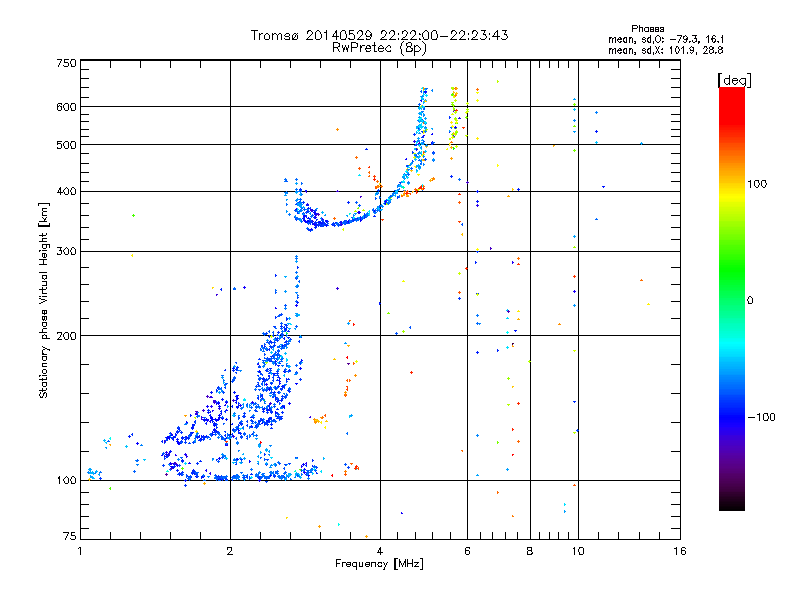This screenshot has width=800, height=600.
Task: Click the x-axis '2' tick label
Action: 230,551
